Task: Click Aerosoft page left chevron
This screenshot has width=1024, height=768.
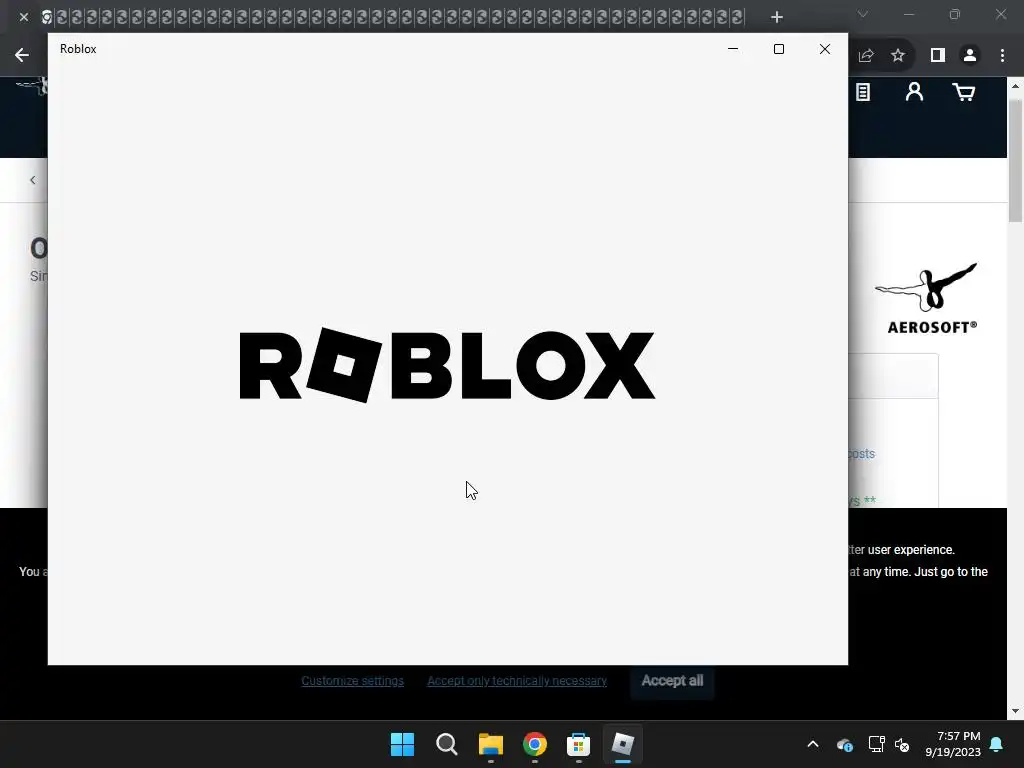Action: [x=33, y=180]
